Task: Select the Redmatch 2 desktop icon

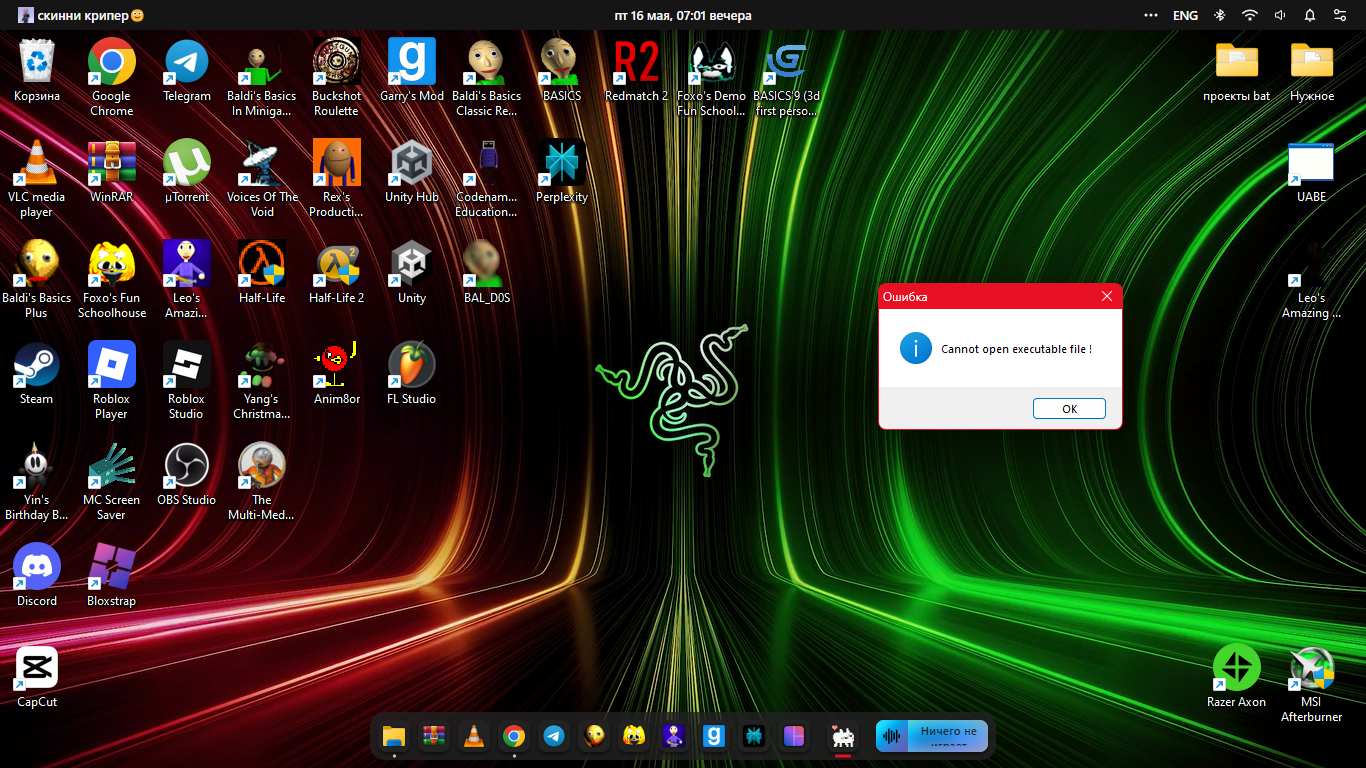Action: 636,70
